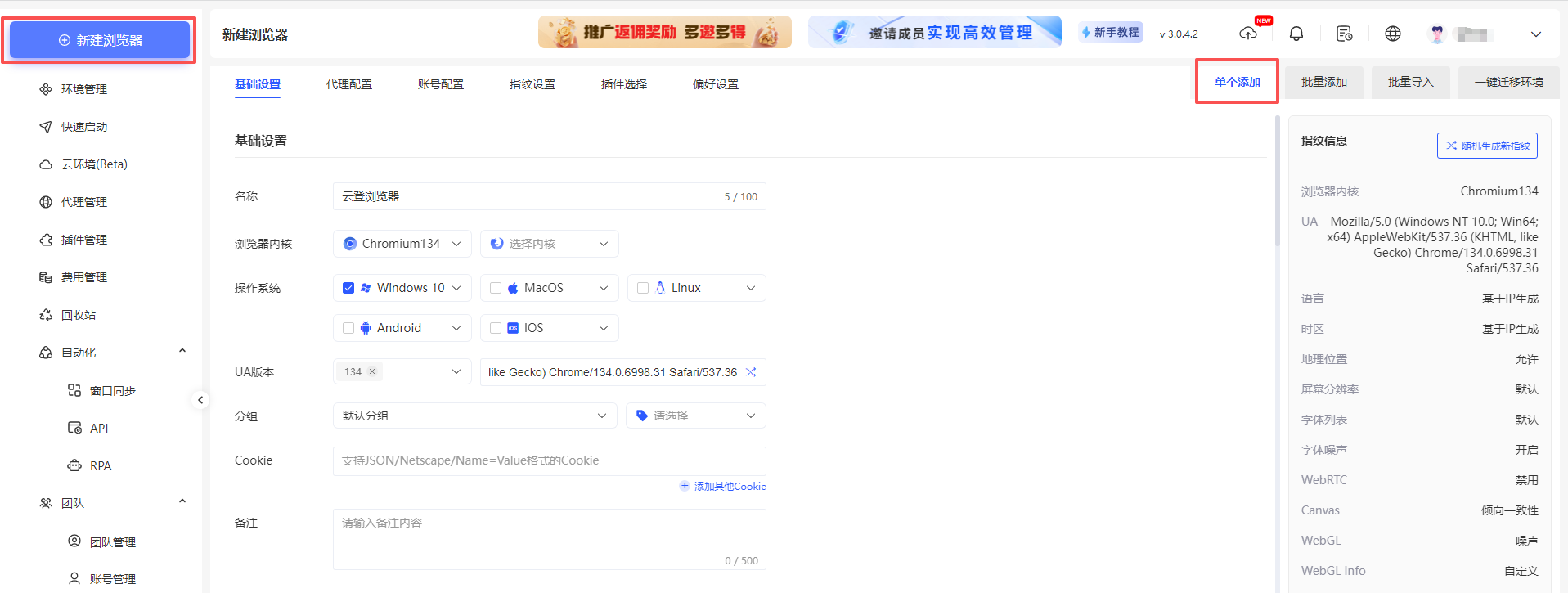The height and width of the screenshot is (593, 1568).
Task: Switch to the 指纹设置 tab
Action: (532, 84)
